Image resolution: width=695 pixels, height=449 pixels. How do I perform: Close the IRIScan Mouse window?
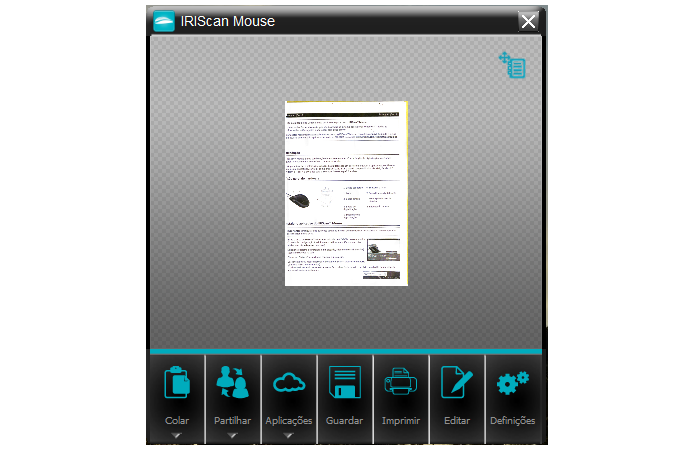pyautogui.click(x=528, y=21)
